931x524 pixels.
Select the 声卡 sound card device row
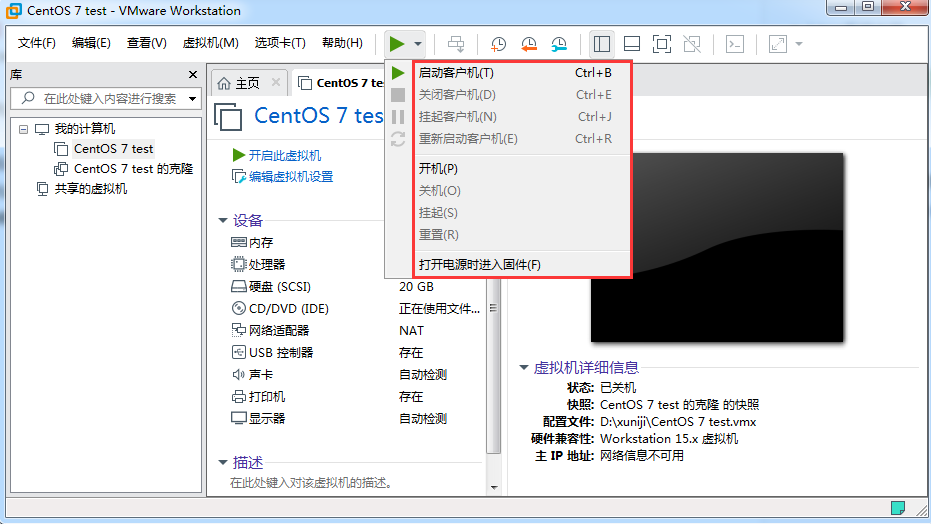(x=356, y=374)
